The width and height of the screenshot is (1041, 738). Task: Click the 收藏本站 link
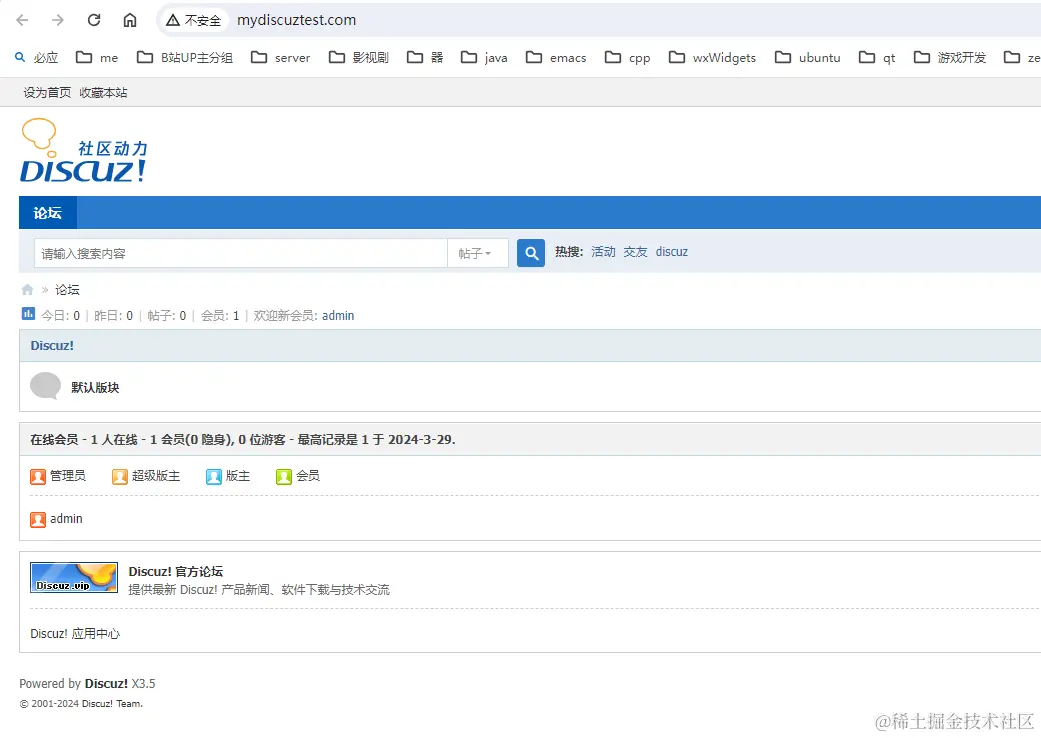pos(103,92)
